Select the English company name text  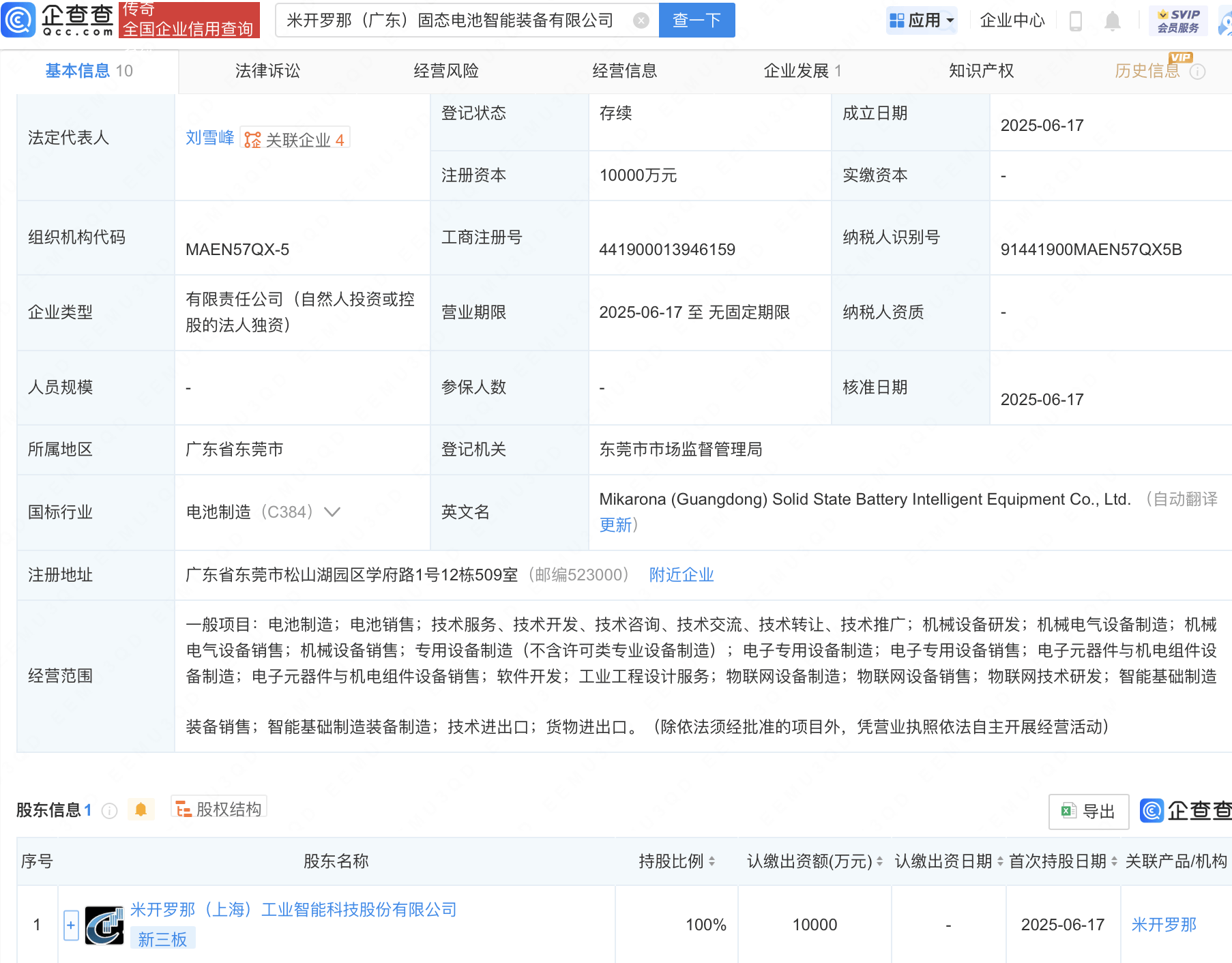[x=865, y=499]
